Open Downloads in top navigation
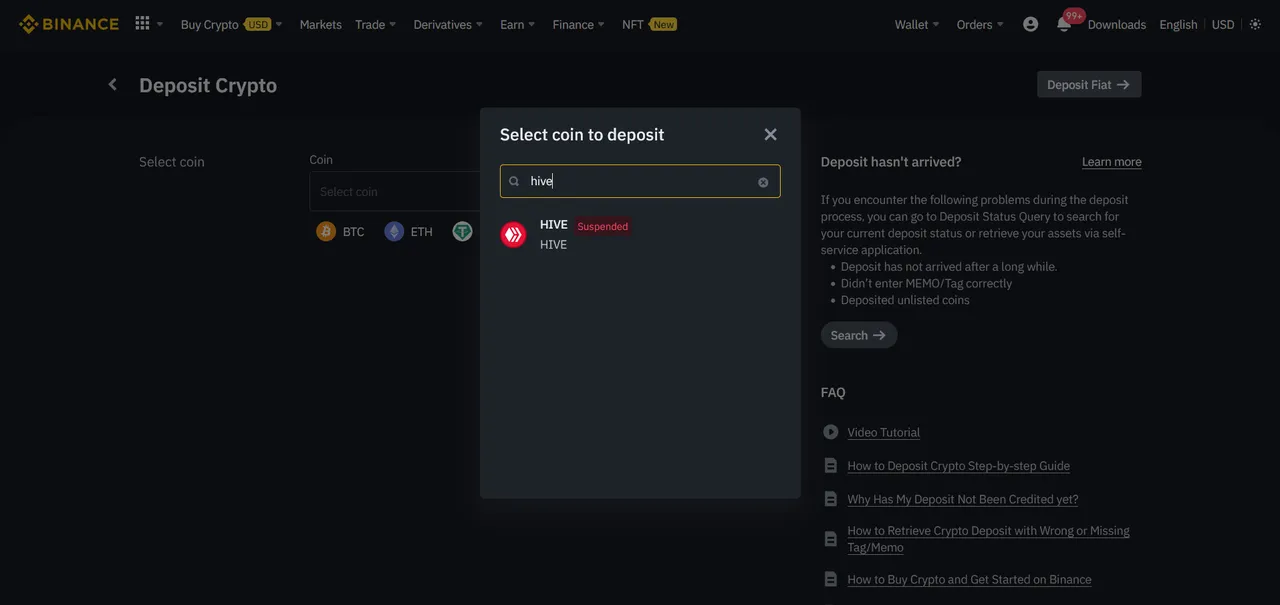1280x605 pixels. coord(1116,24)
